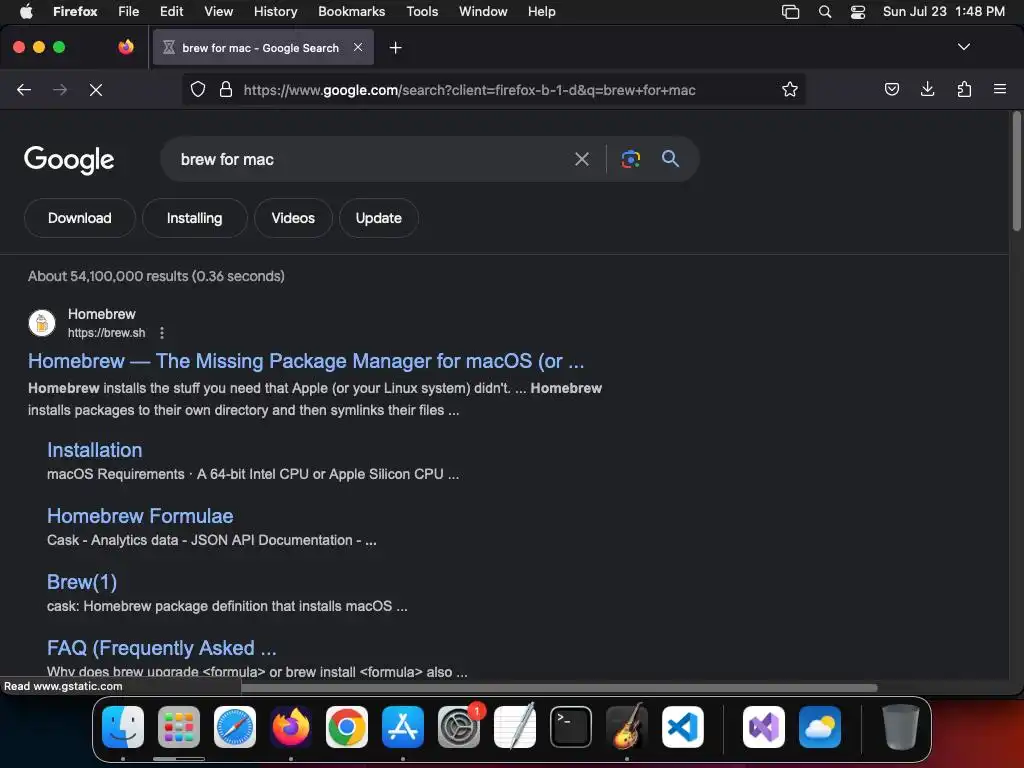The height and width of the screenshot is (768, 1024).
Task: Open Launchpad from the Dock
Action: point(179,727)
